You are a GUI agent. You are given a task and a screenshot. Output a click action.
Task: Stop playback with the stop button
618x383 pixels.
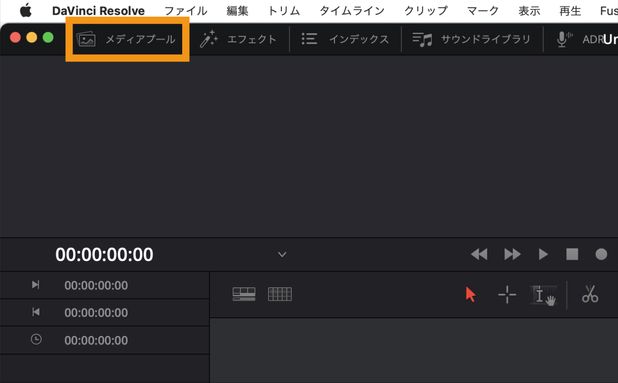click(x=572, y=254)
